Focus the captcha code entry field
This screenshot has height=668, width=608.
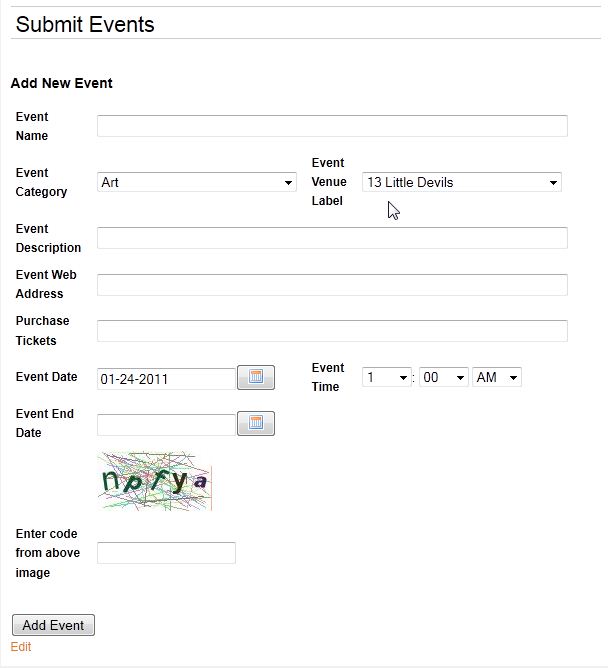tap(166, 553)
